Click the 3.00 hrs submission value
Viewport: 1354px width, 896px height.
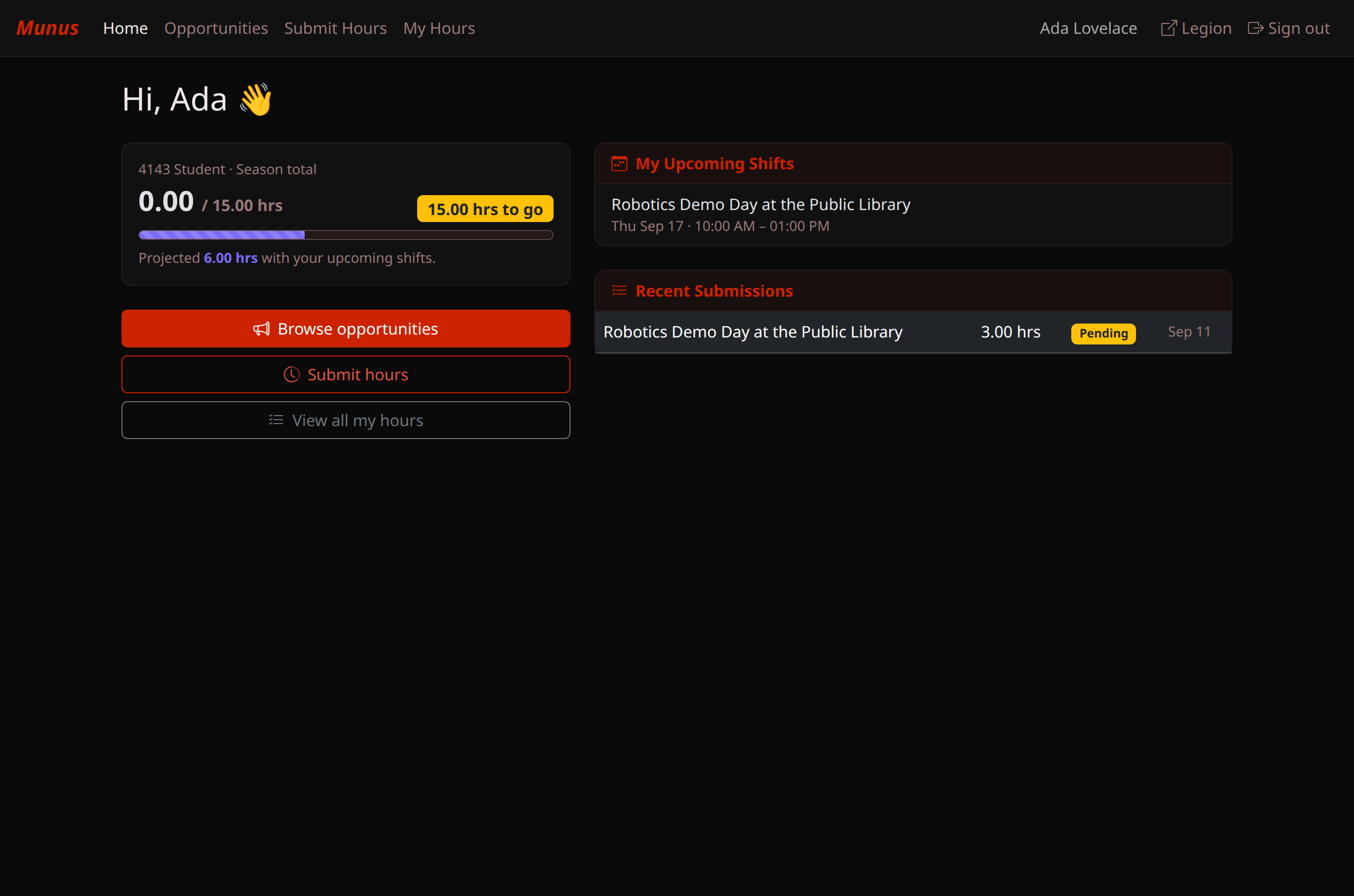1010,332
